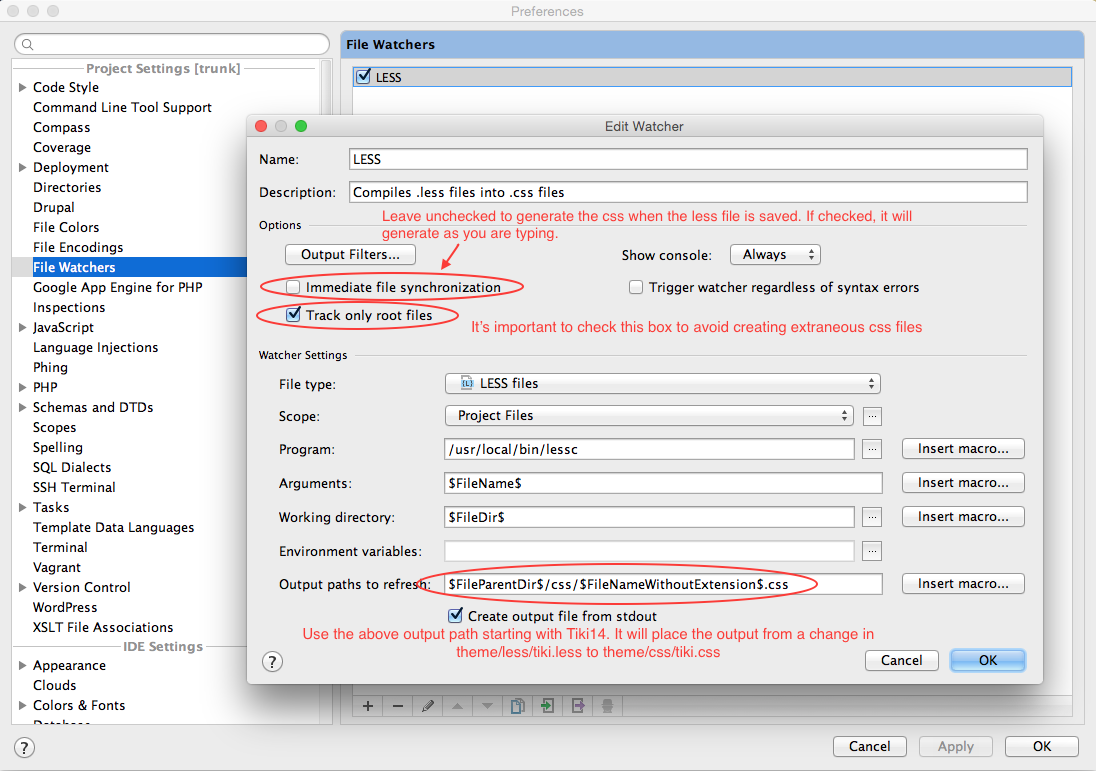Image resolution: width=1096 pixels, height=771 pixels.
Task: Click the search magnifier icon in Preferences
Action: pyautogui.click(x=28, y=45)
